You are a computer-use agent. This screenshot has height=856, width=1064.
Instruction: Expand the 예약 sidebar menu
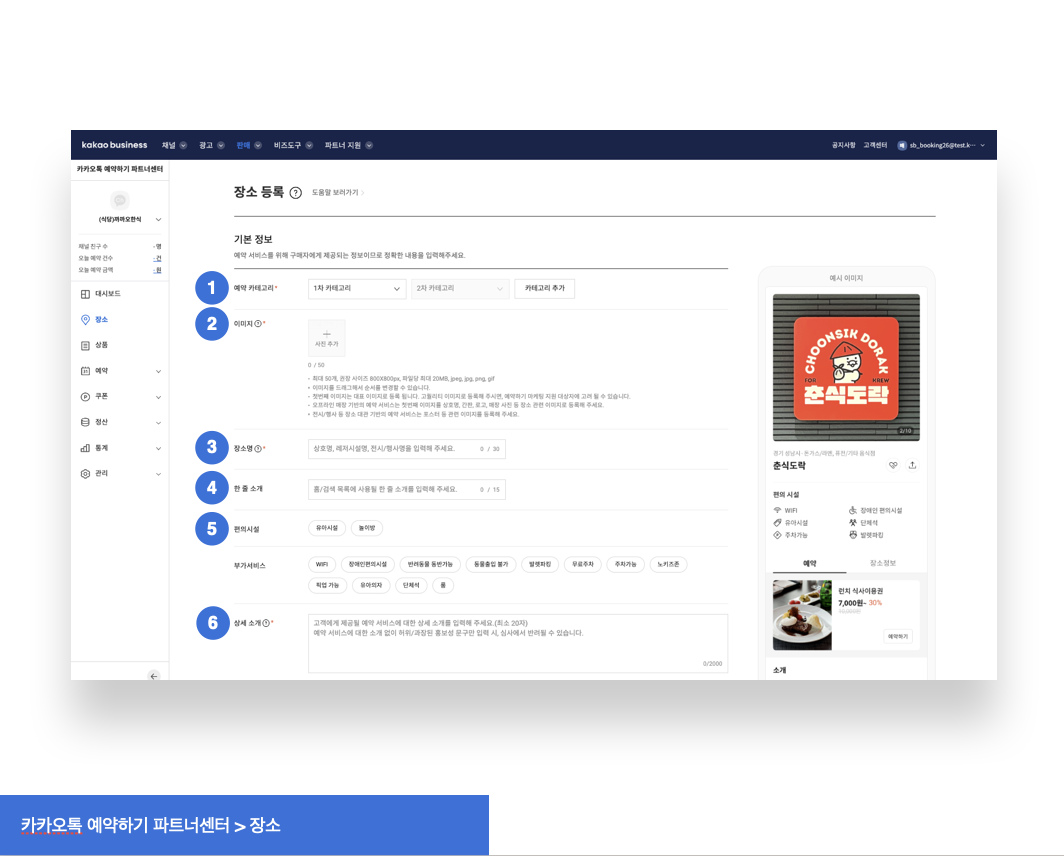coord(119,371)
